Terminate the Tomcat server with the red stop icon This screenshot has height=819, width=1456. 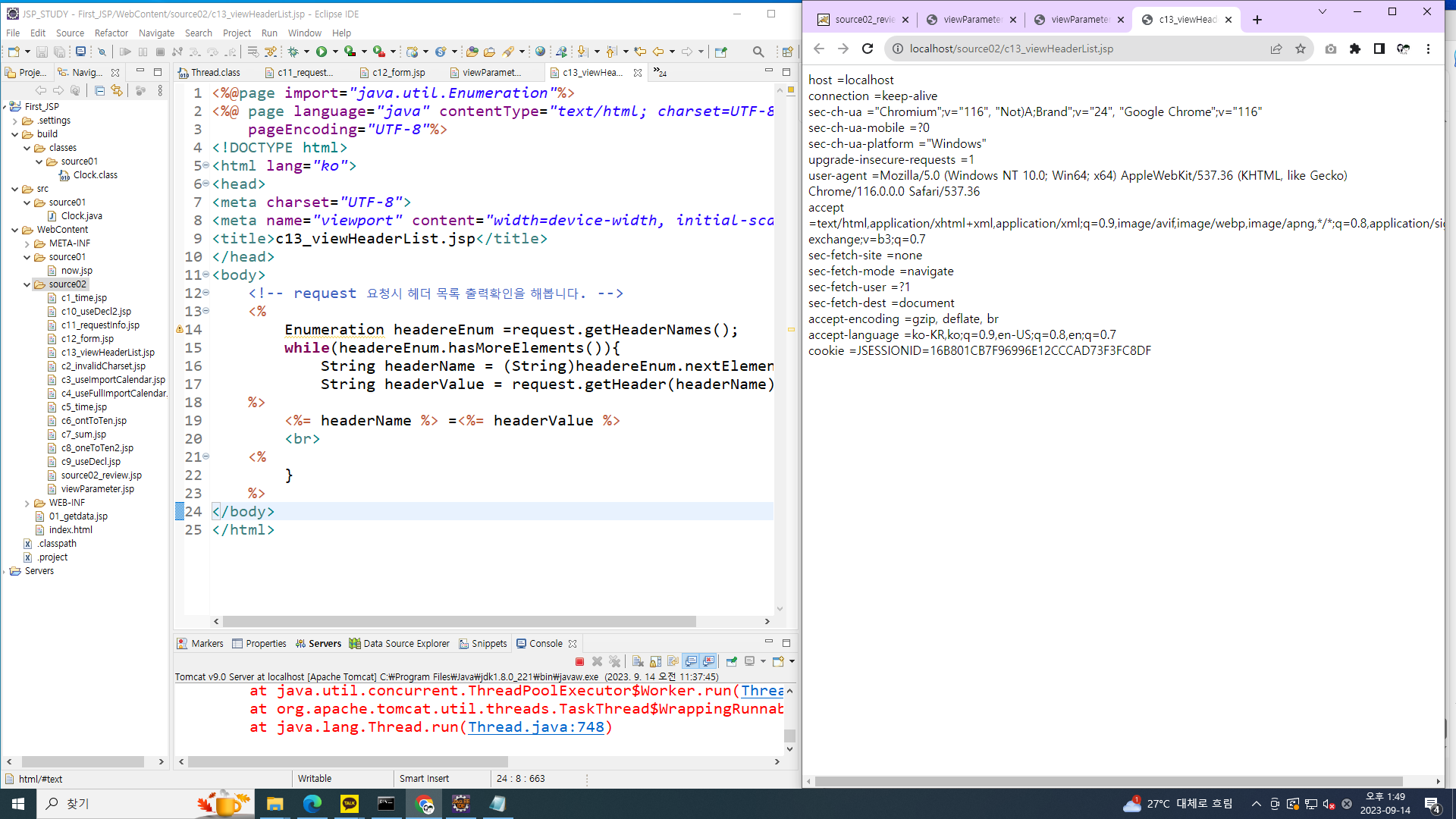(x=580, y=661)
